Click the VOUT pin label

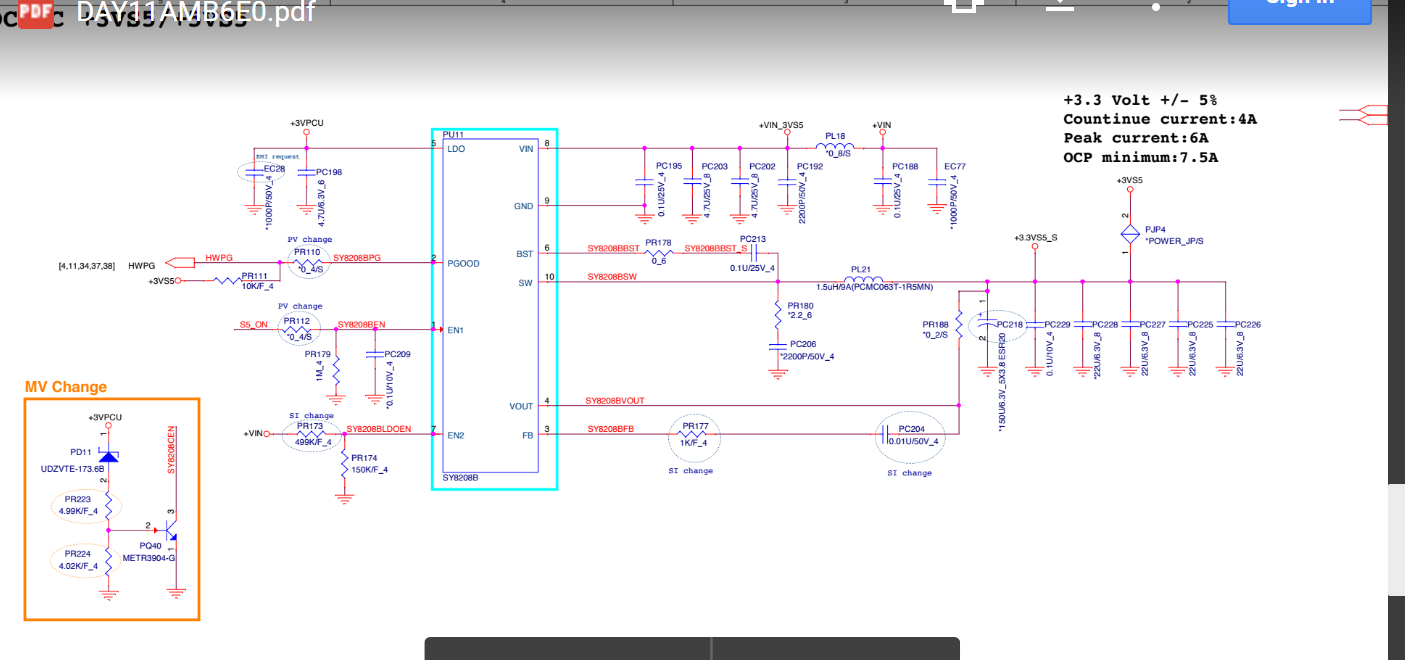[521, 406]
